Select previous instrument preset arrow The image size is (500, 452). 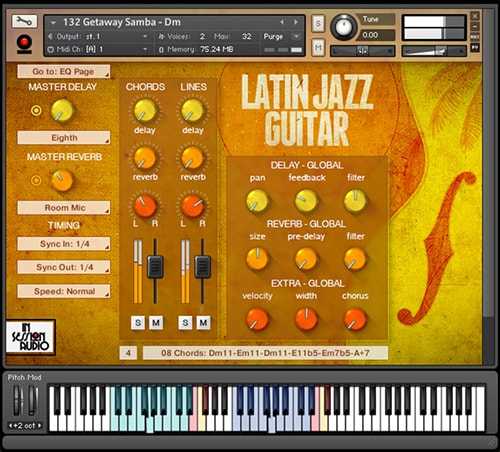[x=282, y=22]
